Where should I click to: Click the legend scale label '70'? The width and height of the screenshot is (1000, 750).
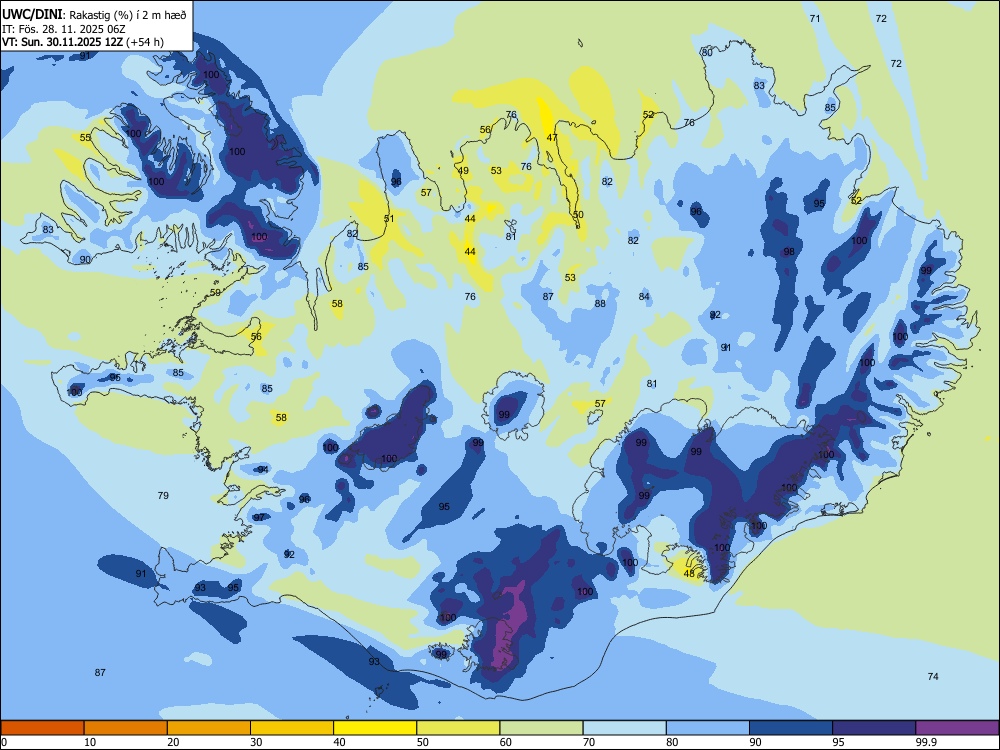(x=589, y=742)
